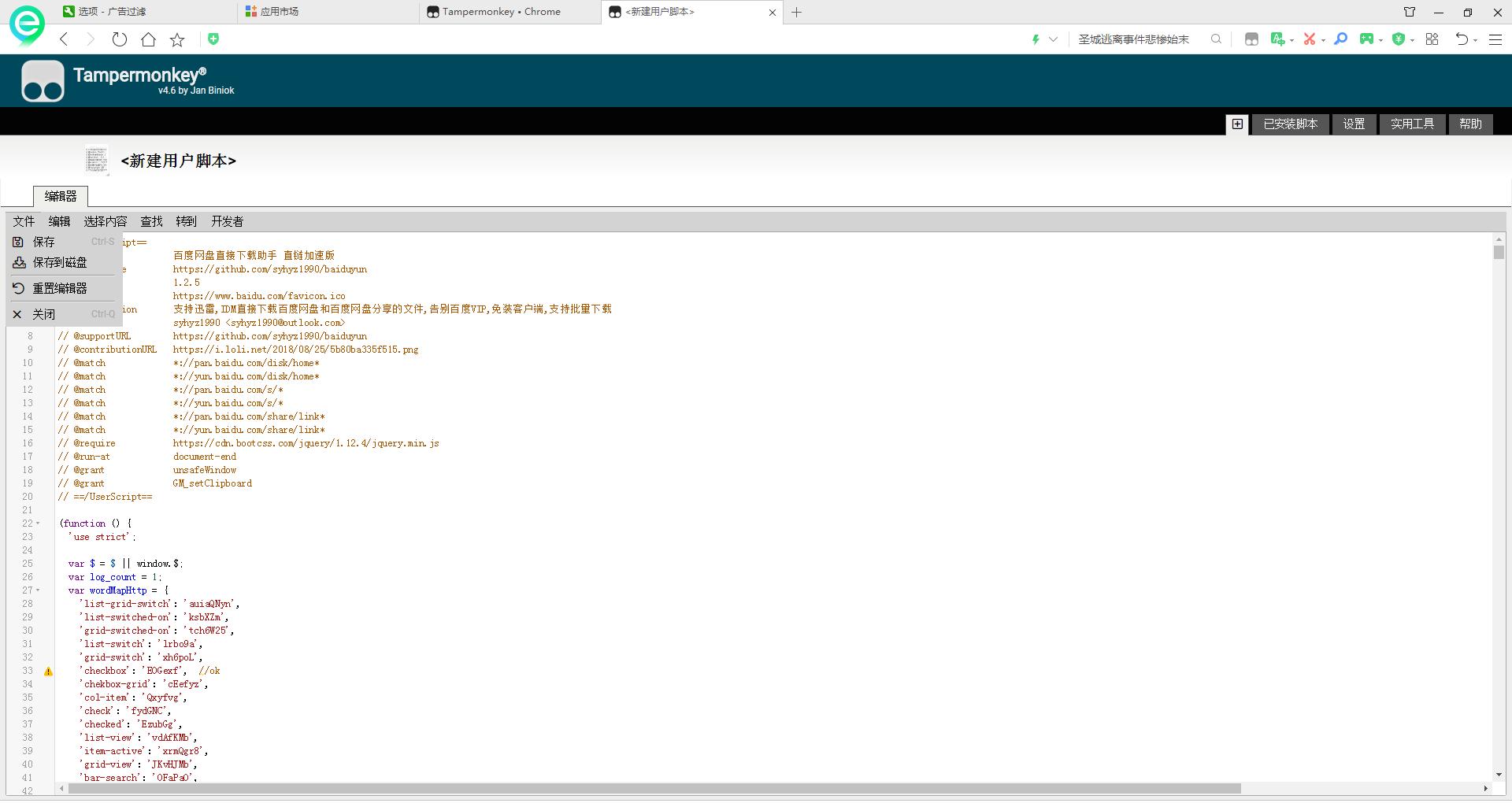
Task: Open the 查找 menu
Action: pyautogui.click(x=151, y=222)
